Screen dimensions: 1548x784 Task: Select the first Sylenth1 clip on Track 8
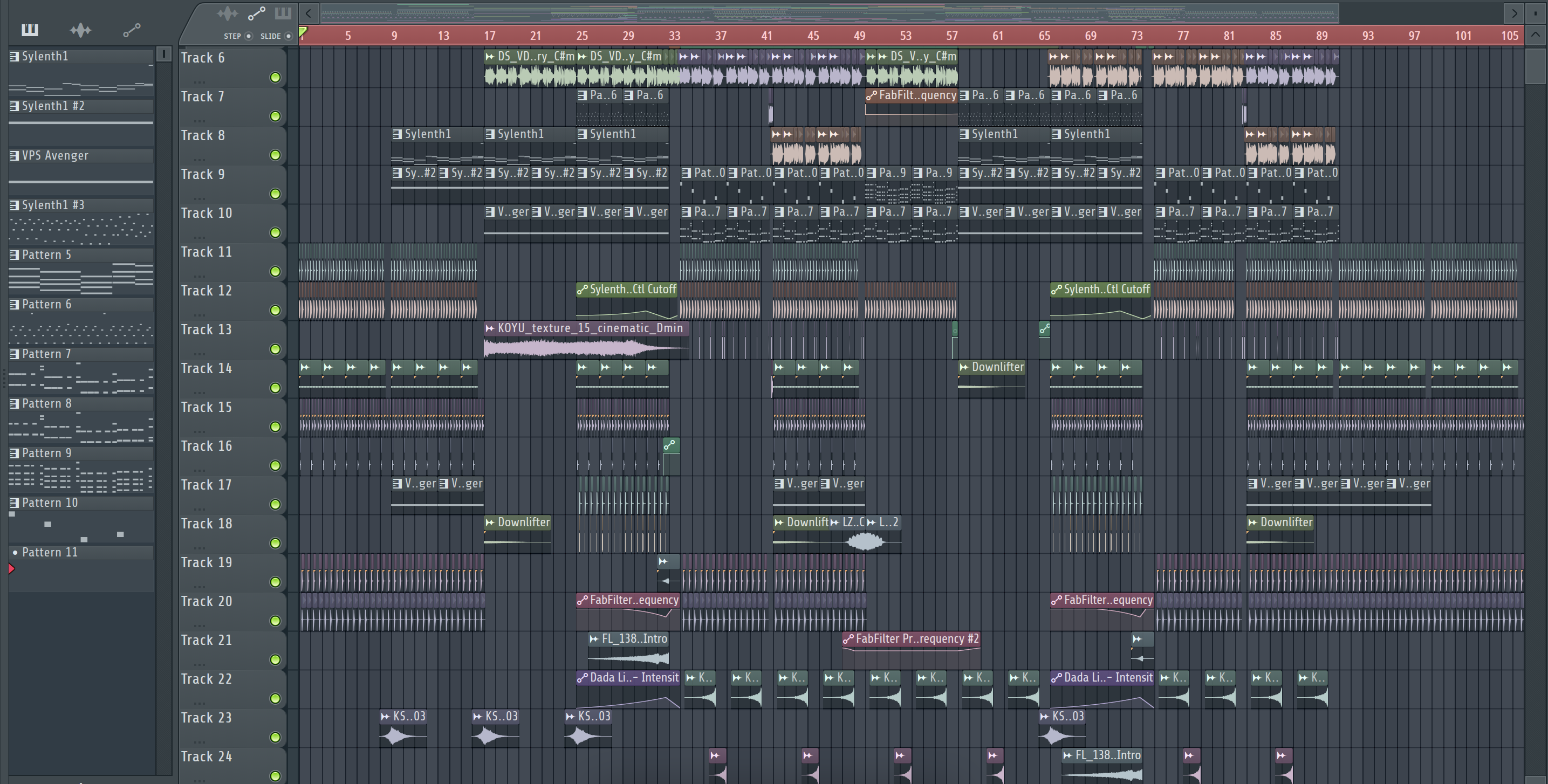pos(437,146)
